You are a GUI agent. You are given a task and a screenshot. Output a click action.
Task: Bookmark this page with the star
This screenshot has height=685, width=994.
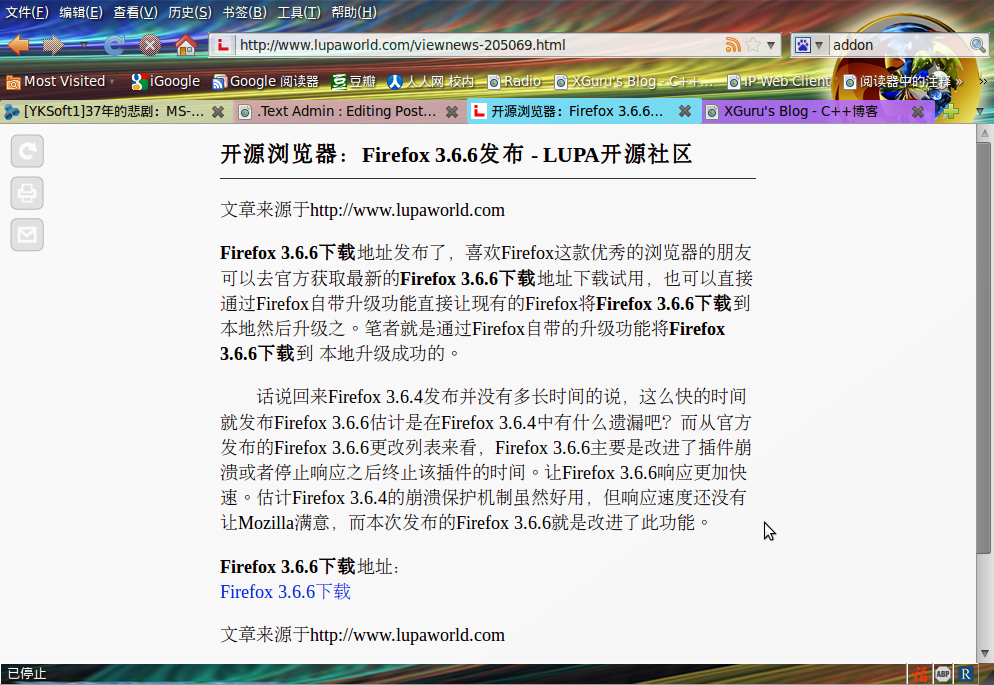753,45
